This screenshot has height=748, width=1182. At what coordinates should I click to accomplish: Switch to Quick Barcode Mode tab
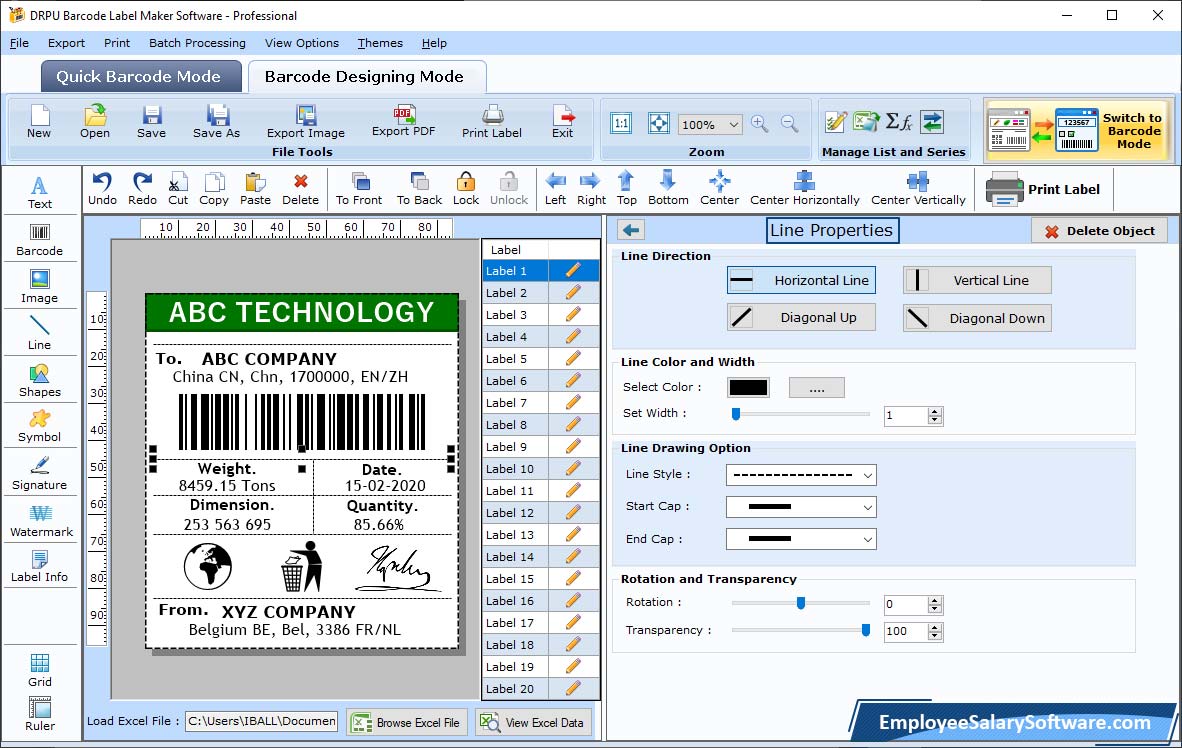pyautogui.click(x=140, y=76)
